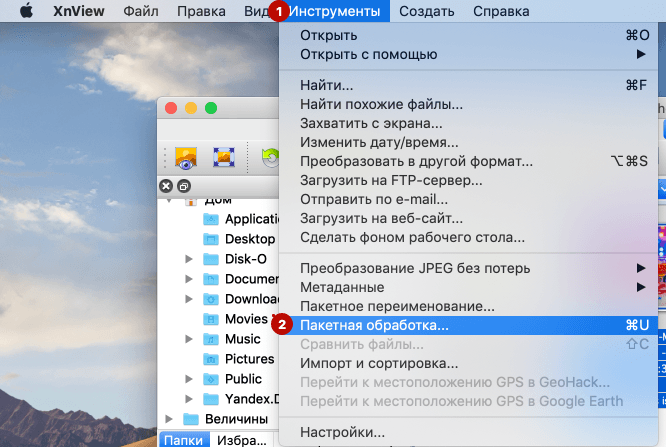Choose Импорт и сортировка...
This screenshot has height=447, width=666.
[x=468, y=363]
